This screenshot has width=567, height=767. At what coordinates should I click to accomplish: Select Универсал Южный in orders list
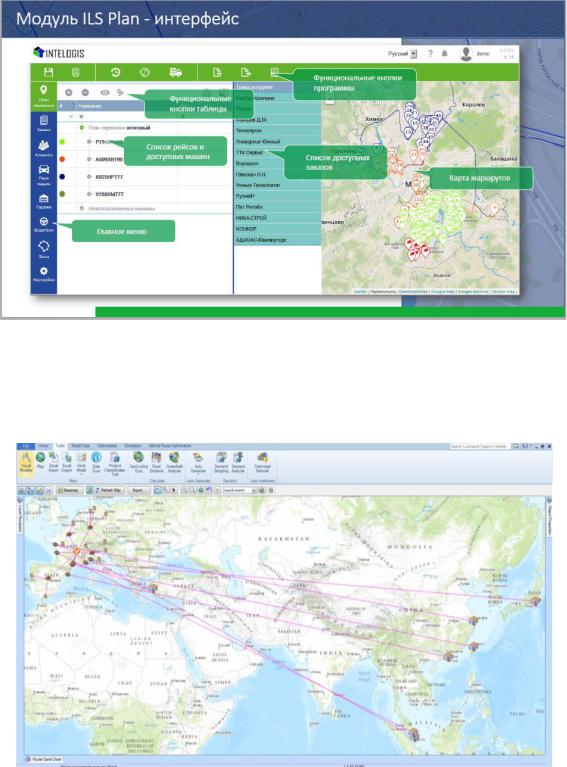click(277, 141)
